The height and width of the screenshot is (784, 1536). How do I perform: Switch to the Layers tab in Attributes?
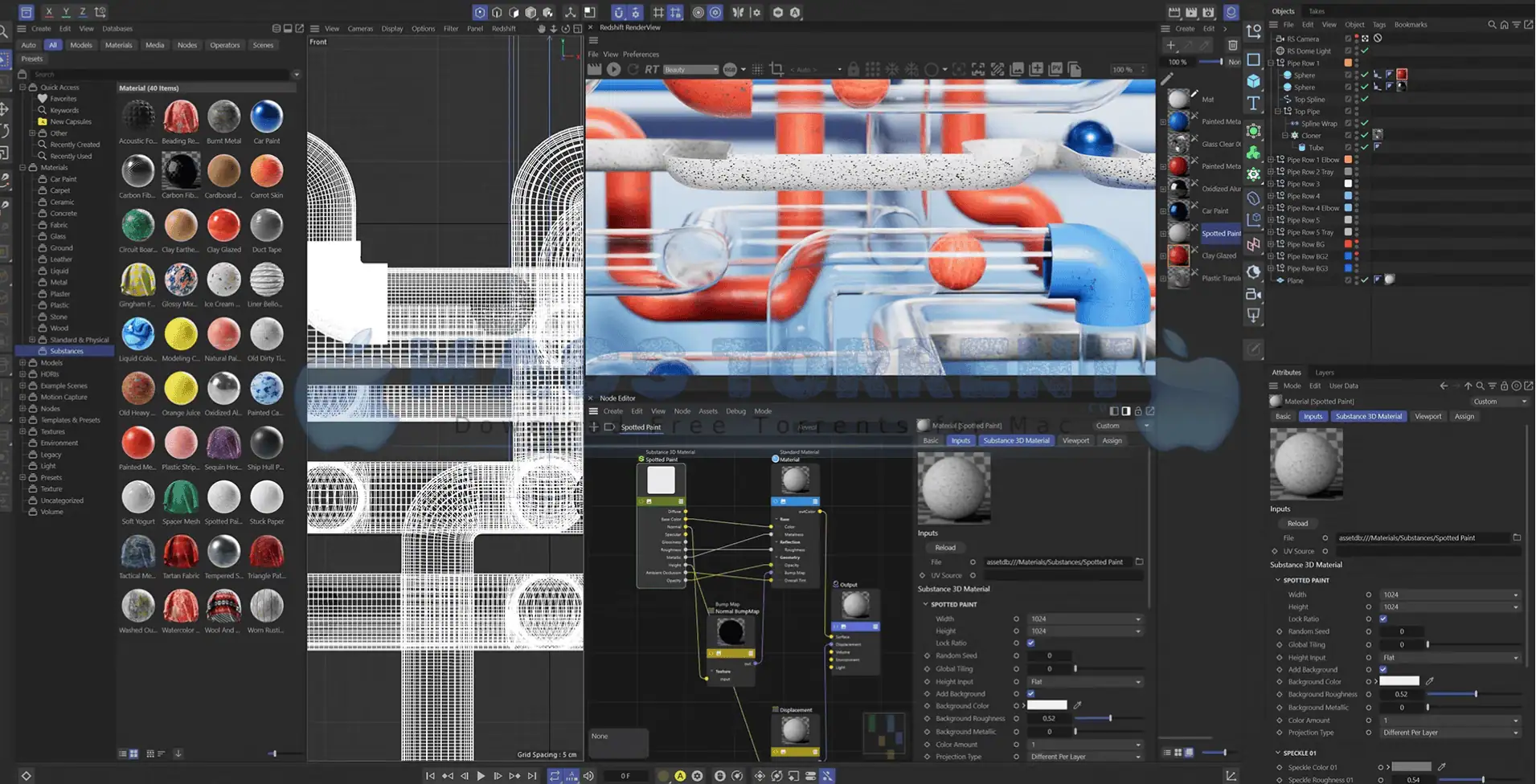[1325, 373]
